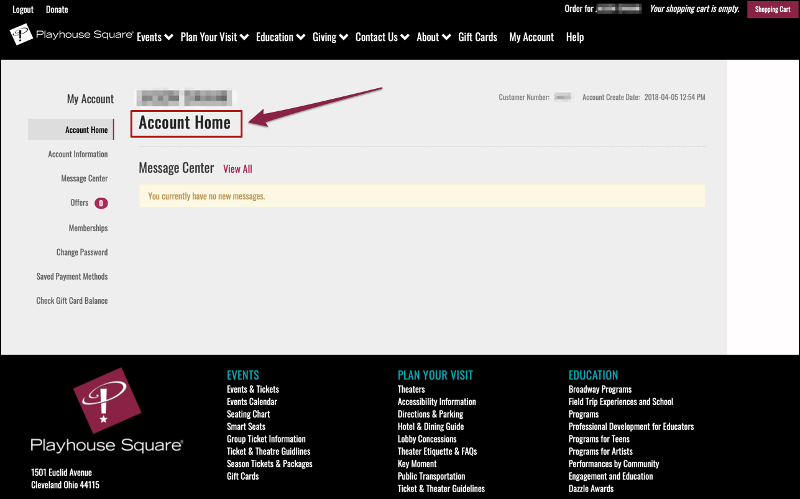Screen dimensions: 800x499
Task: Open Programs for Teens link
Action: [x=599, y=439]
